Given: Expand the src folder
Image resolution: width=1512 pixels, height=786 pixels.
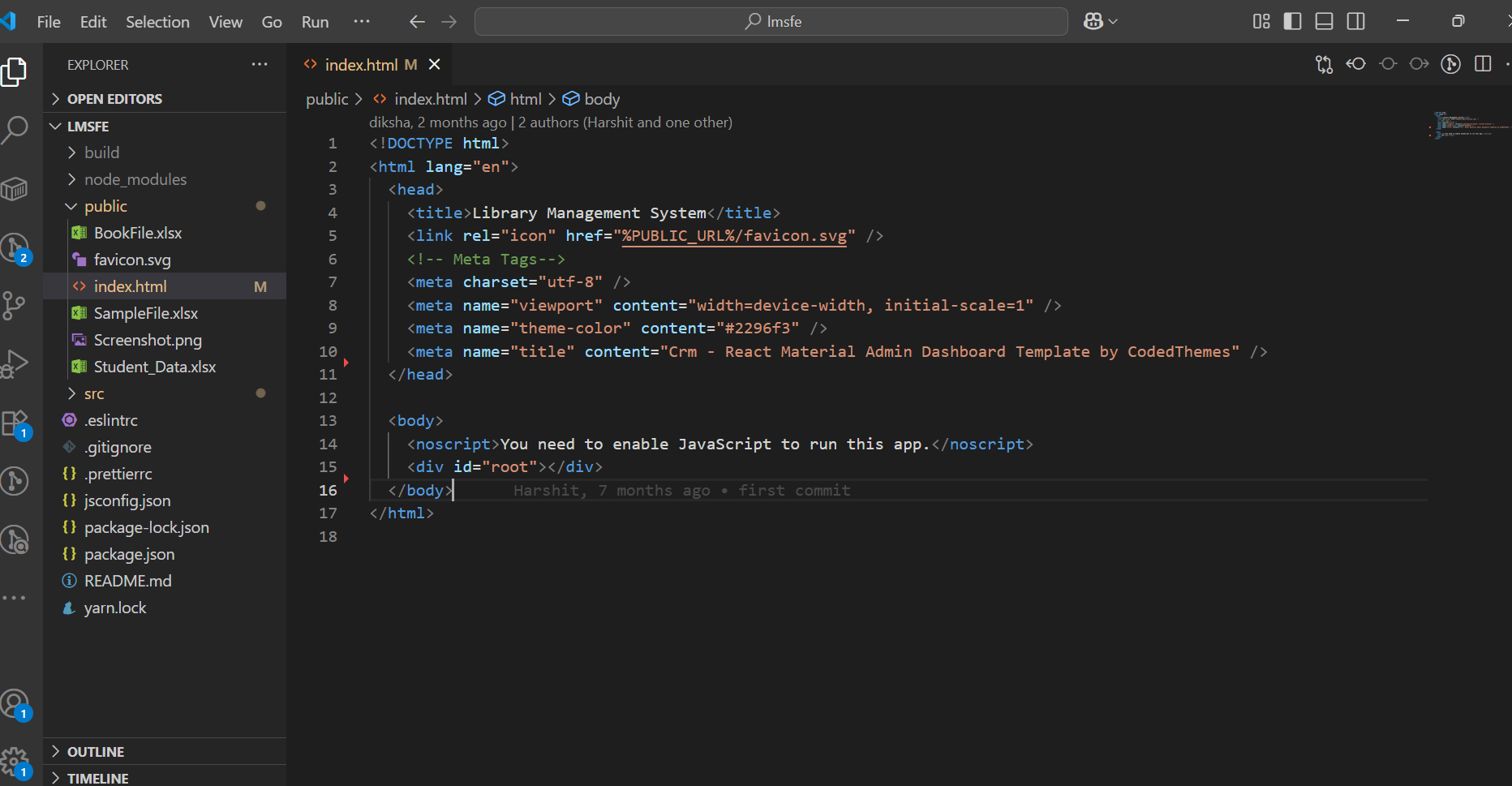Looking at the screenshot, I should point(94,393).
